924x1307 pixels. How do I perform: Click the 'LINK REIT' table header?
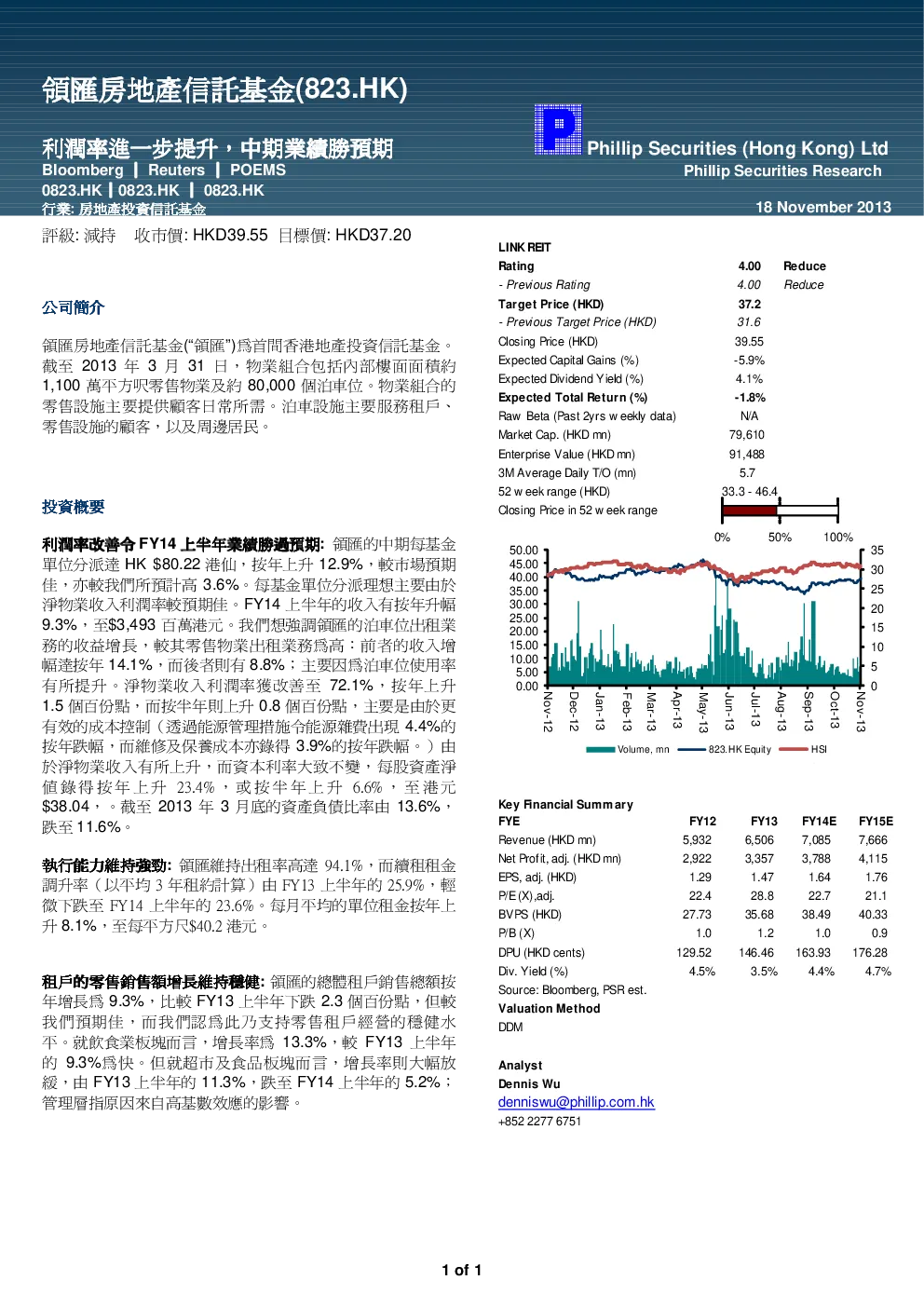coord(524,248)
